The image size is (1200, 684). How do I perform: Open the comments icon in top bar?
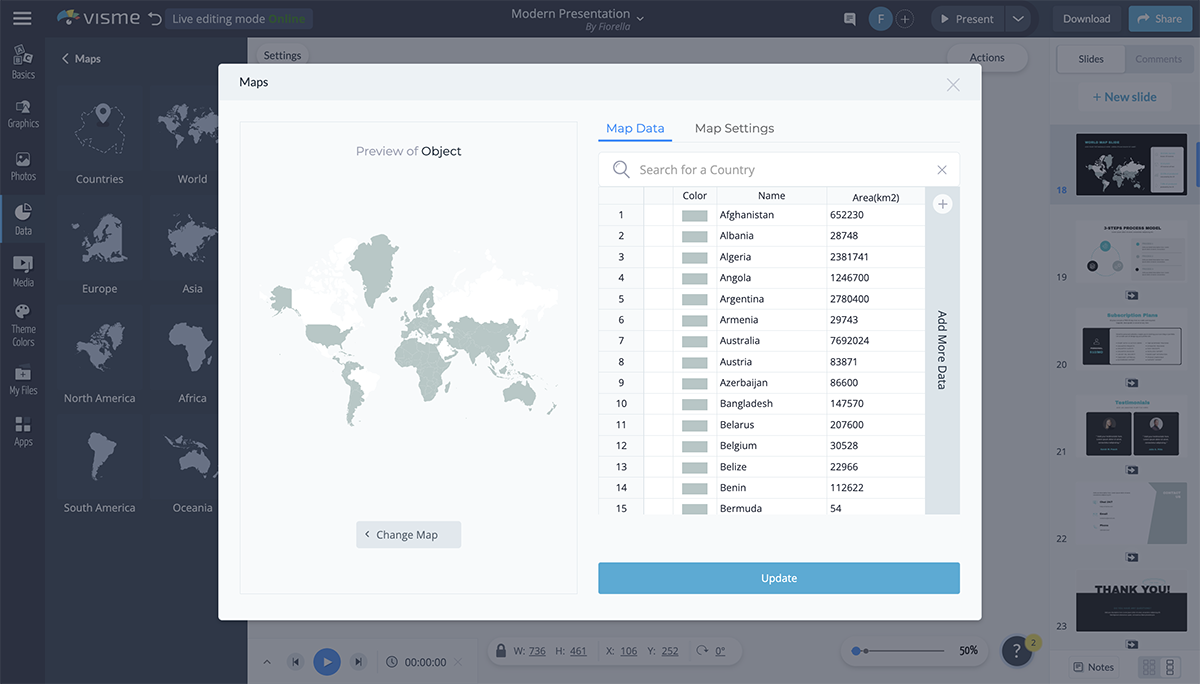point(850,19)
